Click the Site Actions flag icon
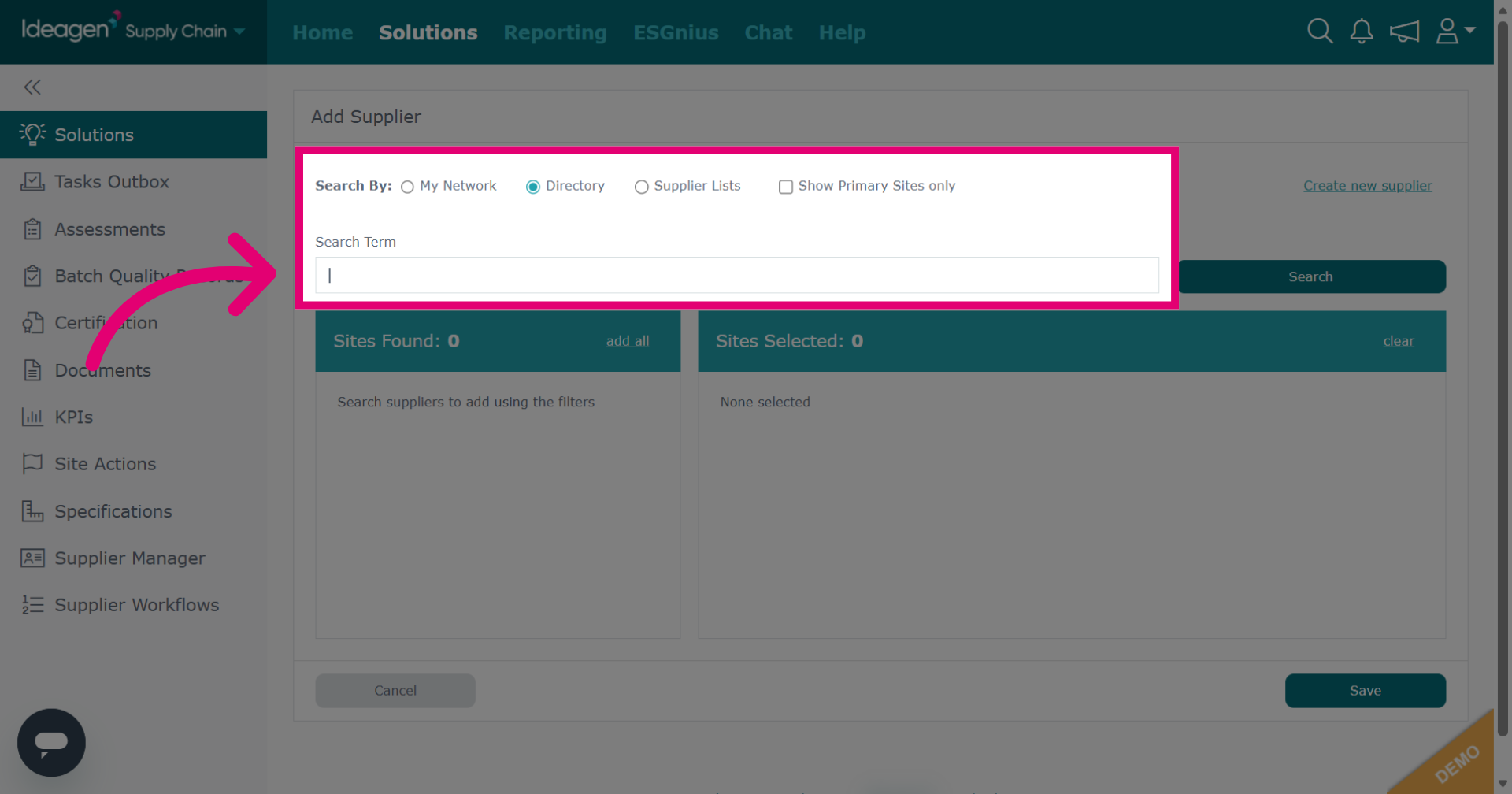The height and width of the screenshot is (794, 1512). tap(32, 464)
